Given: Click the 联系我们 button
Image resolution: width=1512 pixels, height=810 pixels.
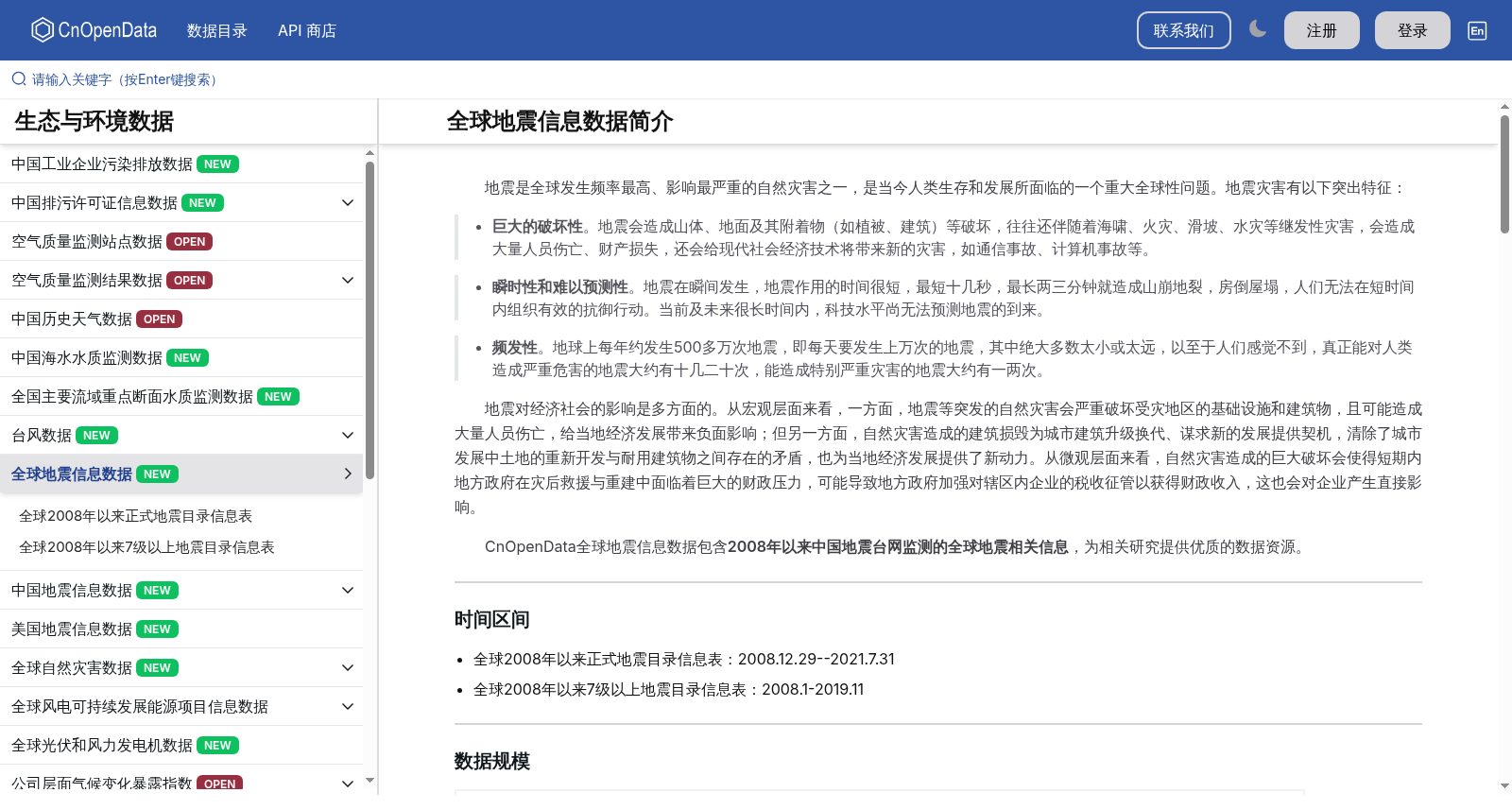Looking at the screenshot, I should [1183, 30].
